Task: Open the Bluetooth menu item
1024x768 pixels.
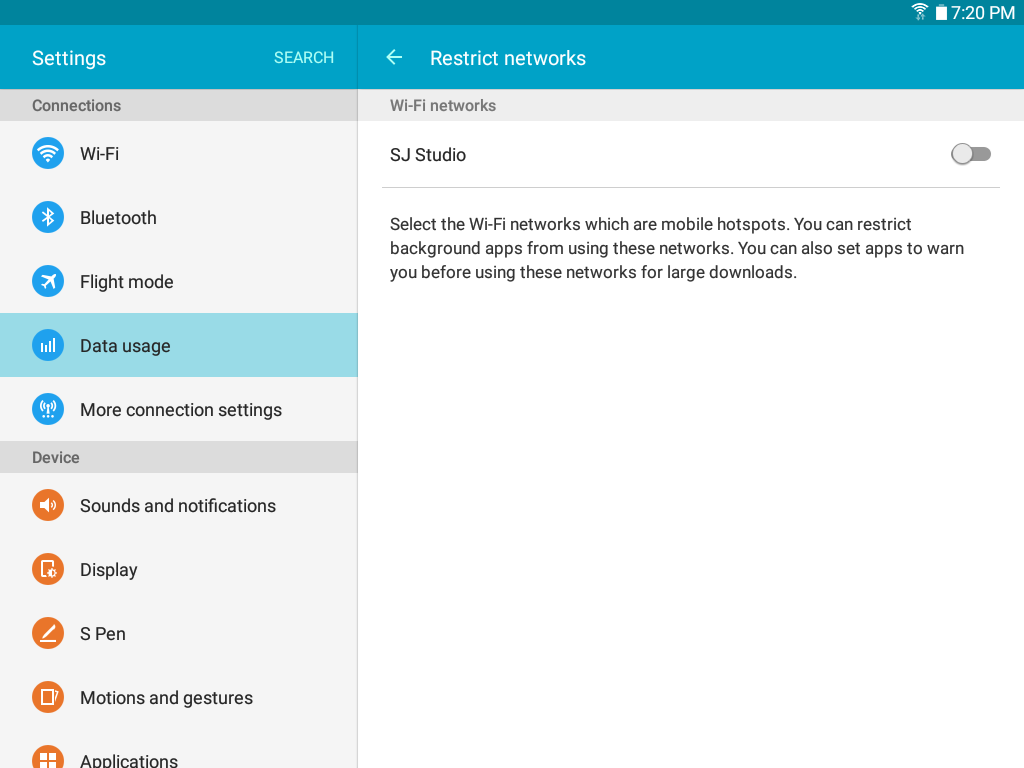Action: pos(179,217)
